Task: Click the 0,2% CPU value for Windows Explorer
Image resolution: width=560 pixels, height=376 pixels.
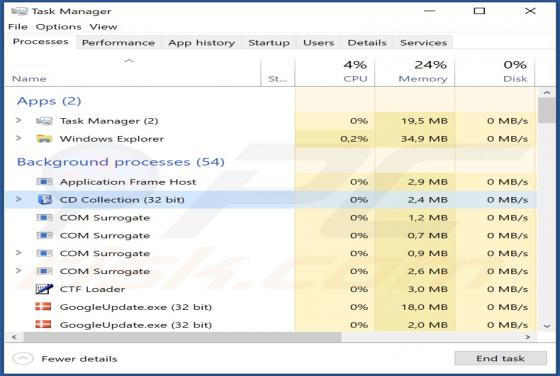Action: coord(354,139)
